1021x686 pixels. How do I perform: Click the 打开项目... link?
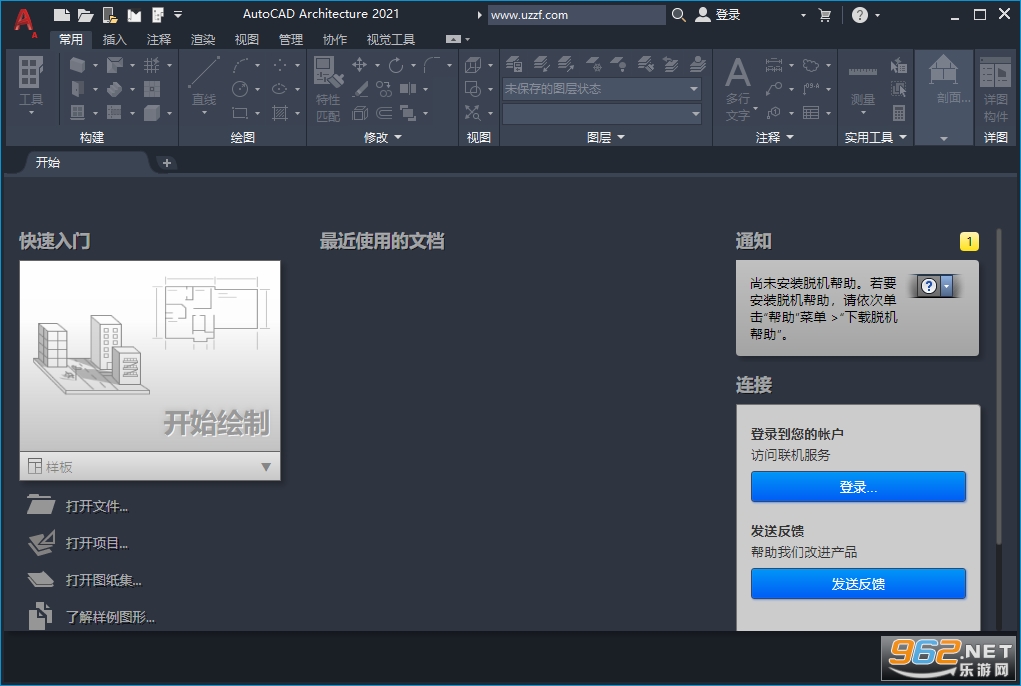click(x=96, y=543)
